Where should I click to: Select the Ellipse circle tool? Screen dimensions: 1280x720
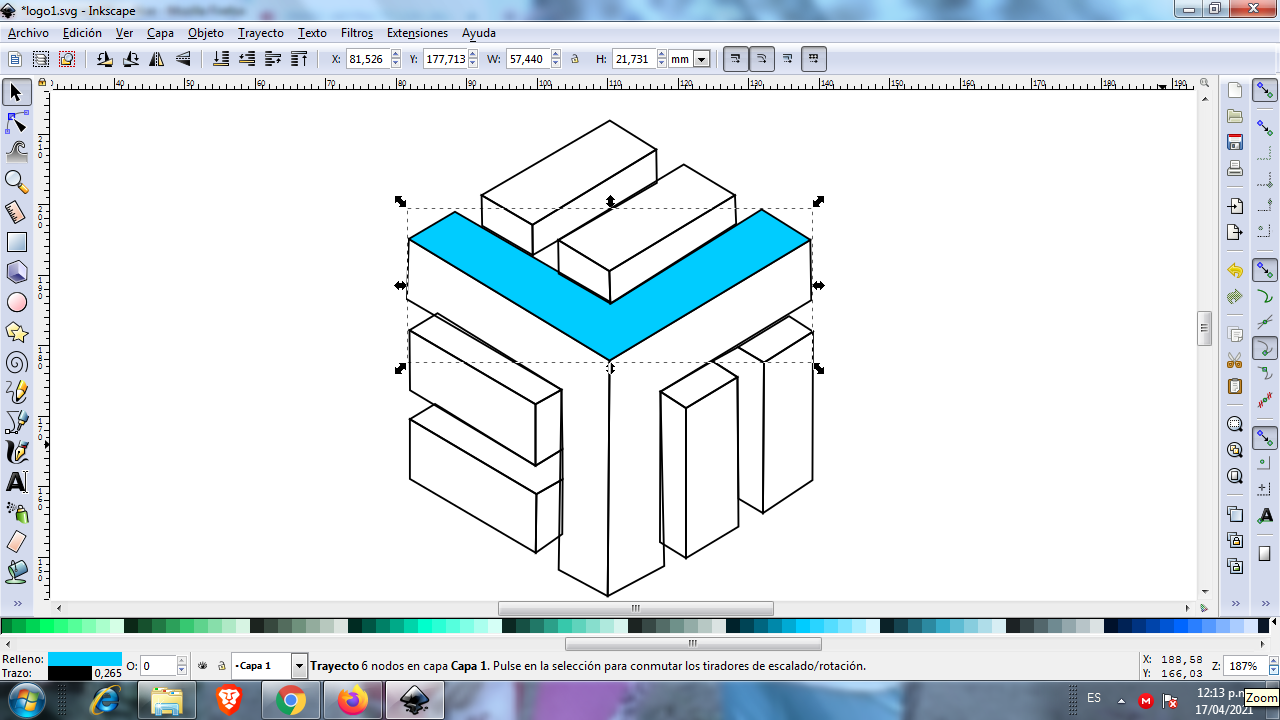(x=16, y=302)
